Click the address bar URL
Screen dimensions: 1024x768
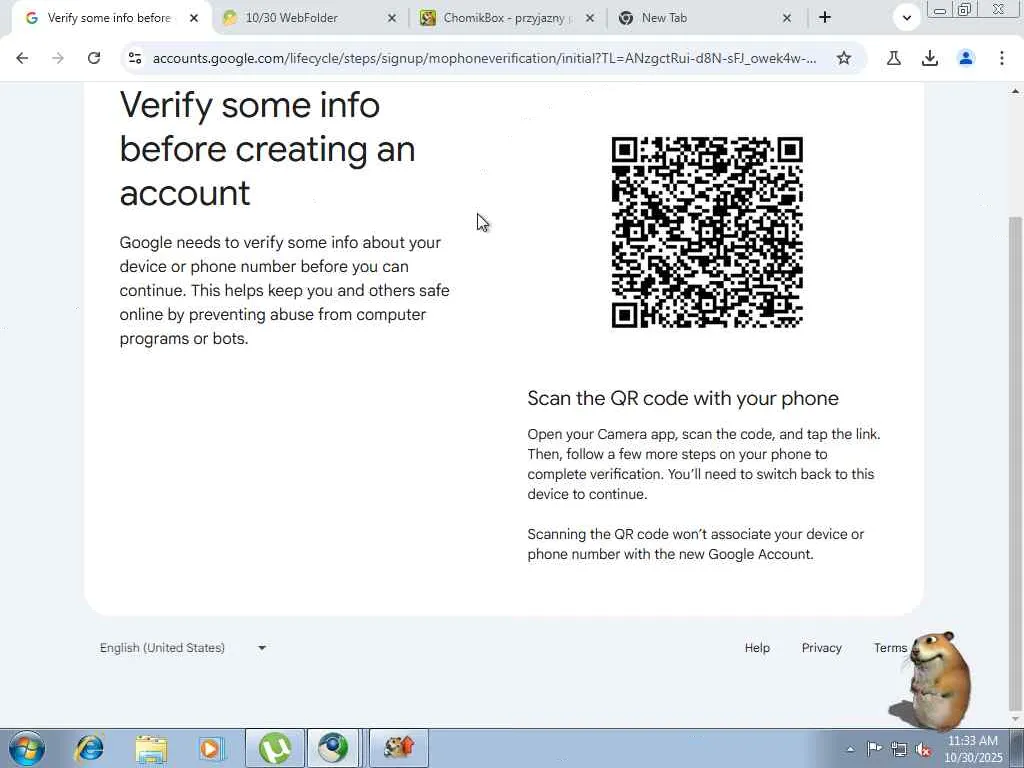(x=484, y=58)
